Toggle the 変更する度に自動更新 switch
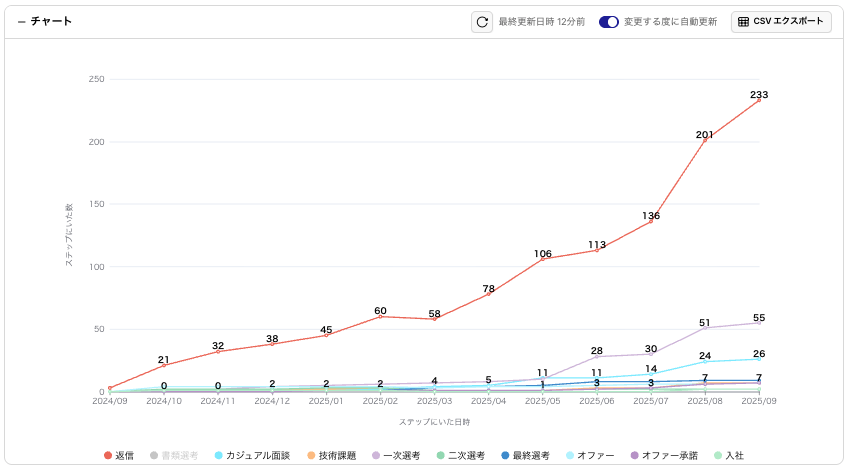848x469 pixels. click(x=608, y=22)
